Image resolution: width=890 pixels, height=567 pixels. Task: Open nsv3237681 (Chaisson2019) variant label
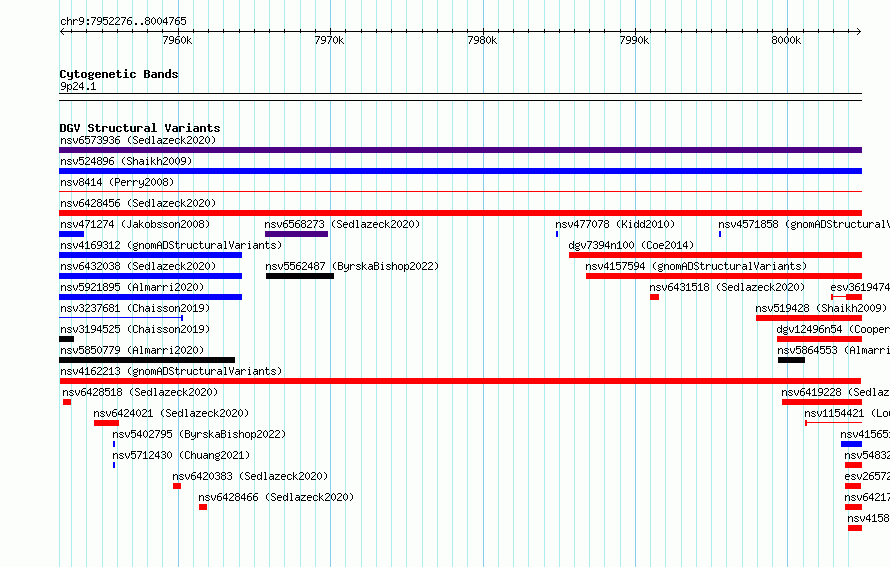point(135,308)
